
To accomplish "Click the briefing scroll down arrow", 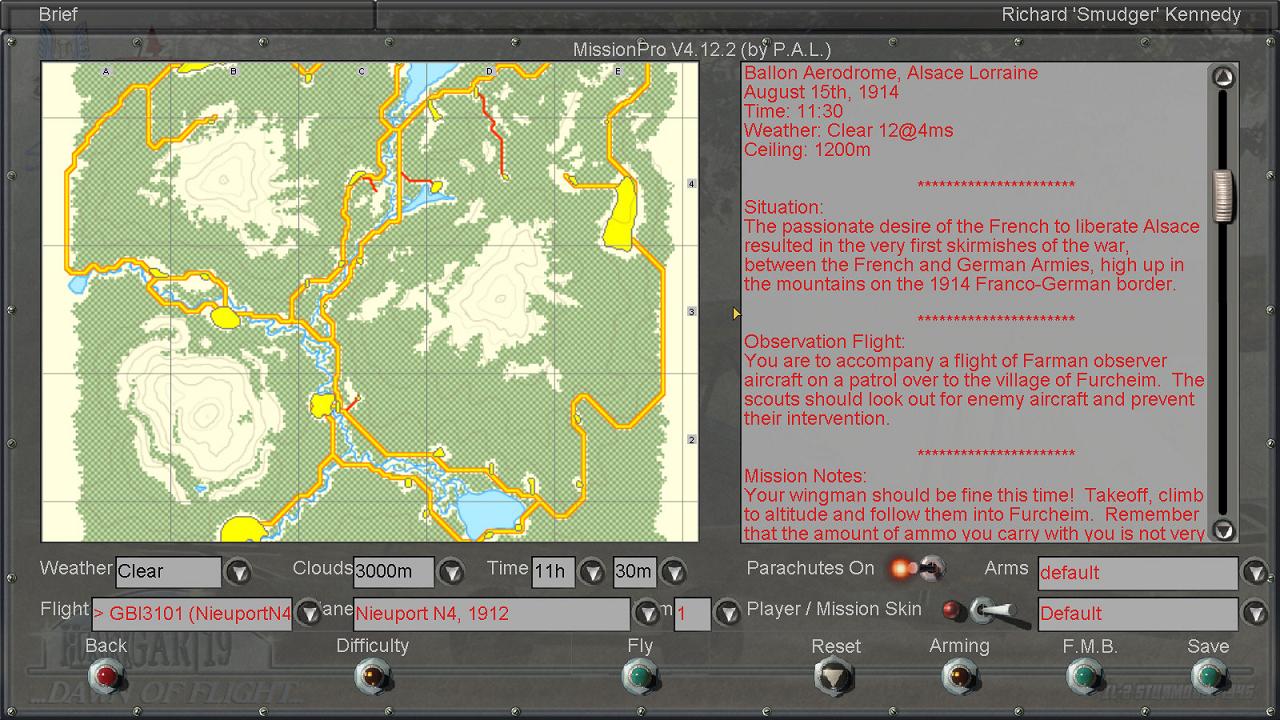I will pyautogui.click(x=1223, y=530).
